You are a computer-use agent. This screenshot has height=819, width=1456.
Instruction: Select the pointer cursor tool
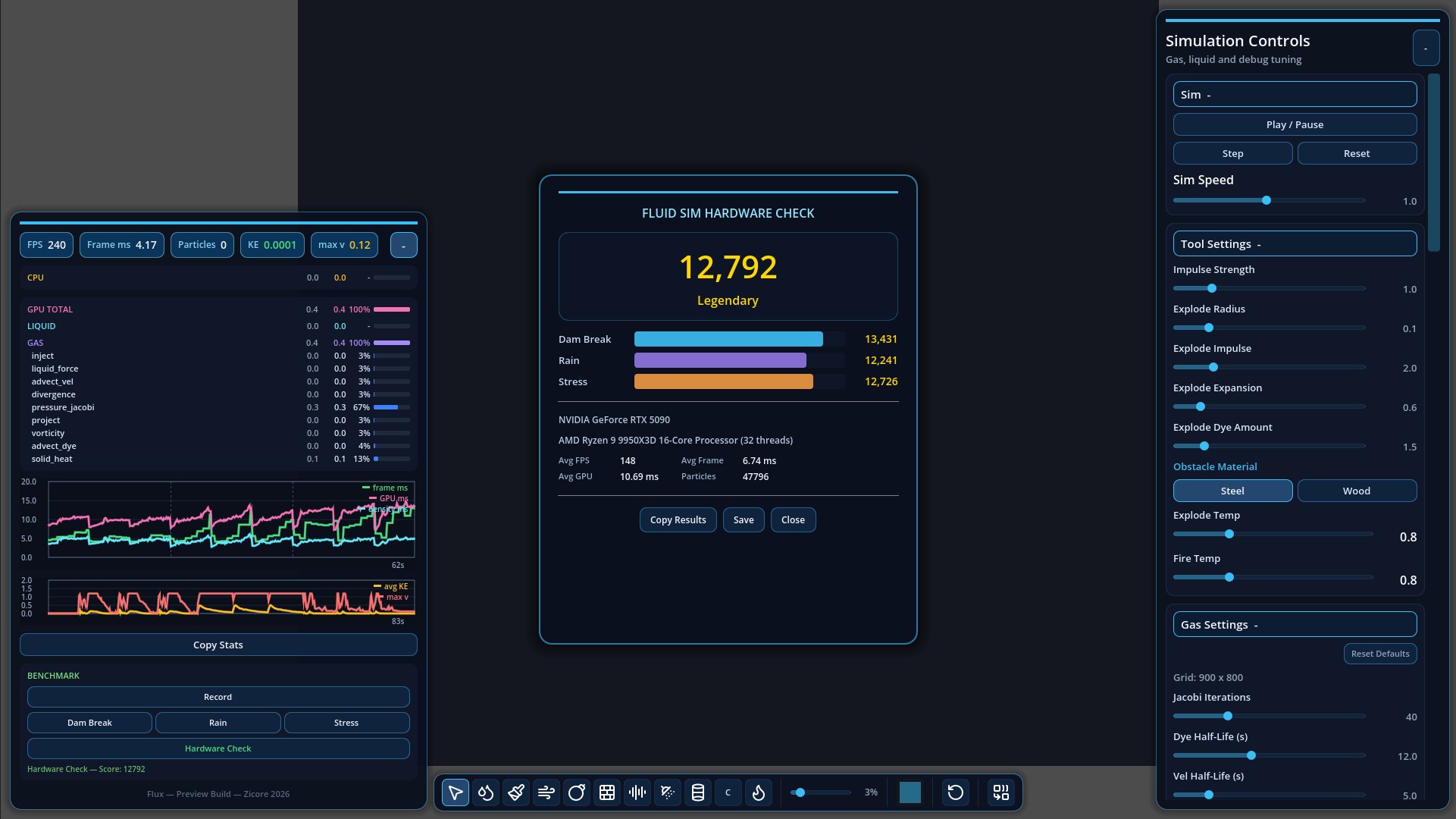click(x=455, y=792)
